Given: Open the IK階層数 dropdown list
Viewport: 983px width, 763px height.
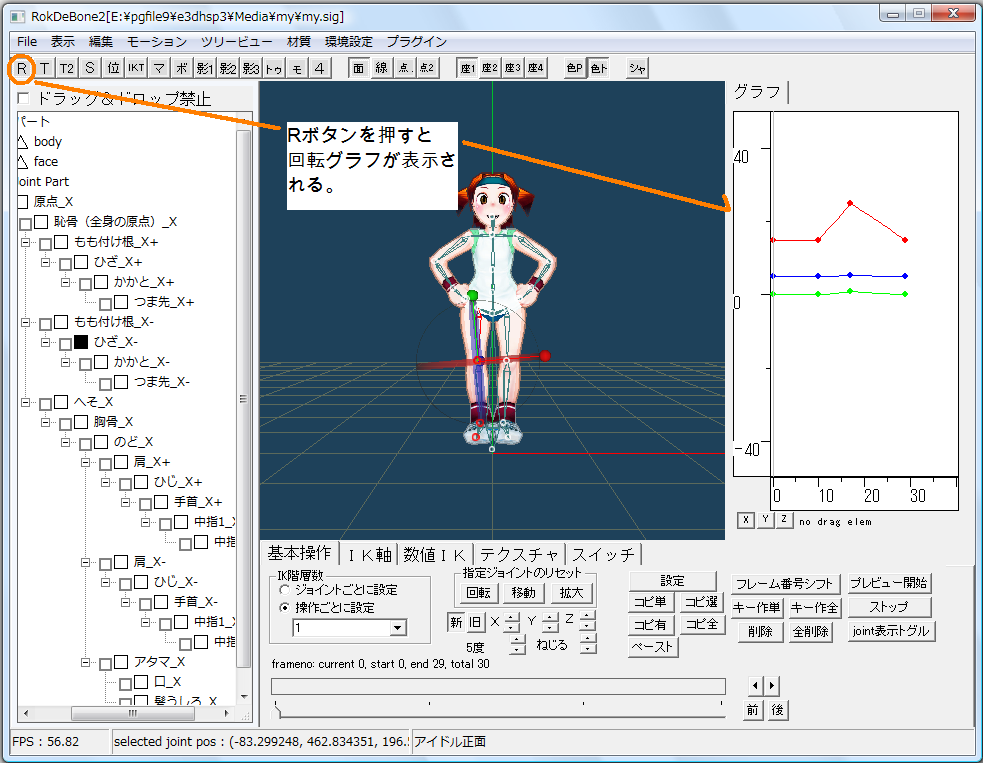Looking at the screenshot, I should pyautogui.click(x=398, y=627).
